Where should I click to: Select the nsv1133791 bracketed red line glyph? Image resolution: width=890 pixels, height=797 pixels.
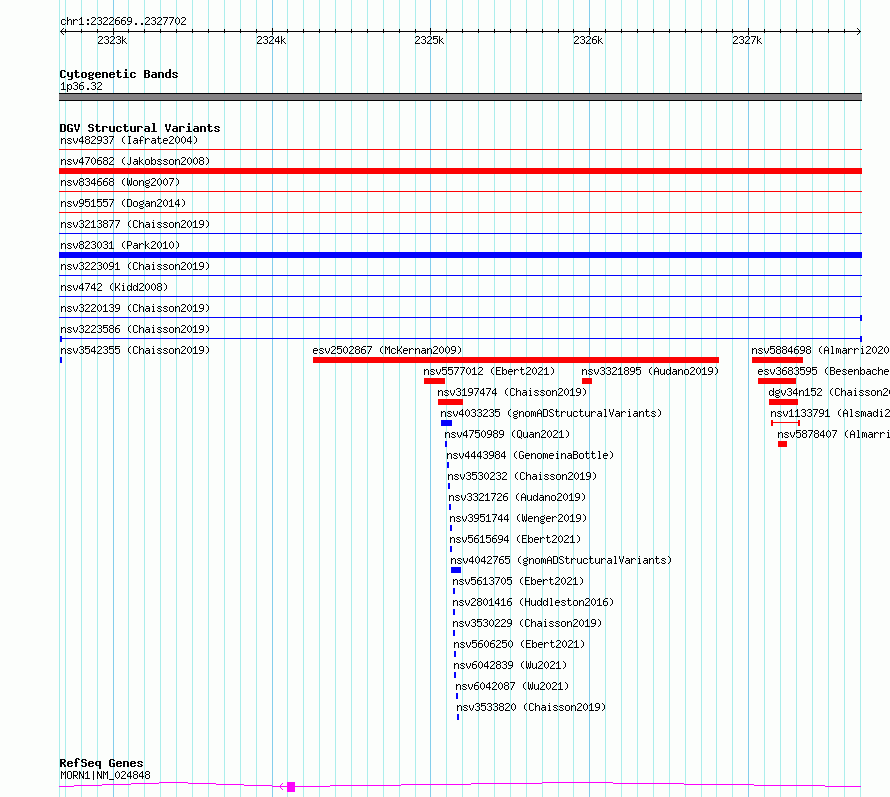coord(786,423)
